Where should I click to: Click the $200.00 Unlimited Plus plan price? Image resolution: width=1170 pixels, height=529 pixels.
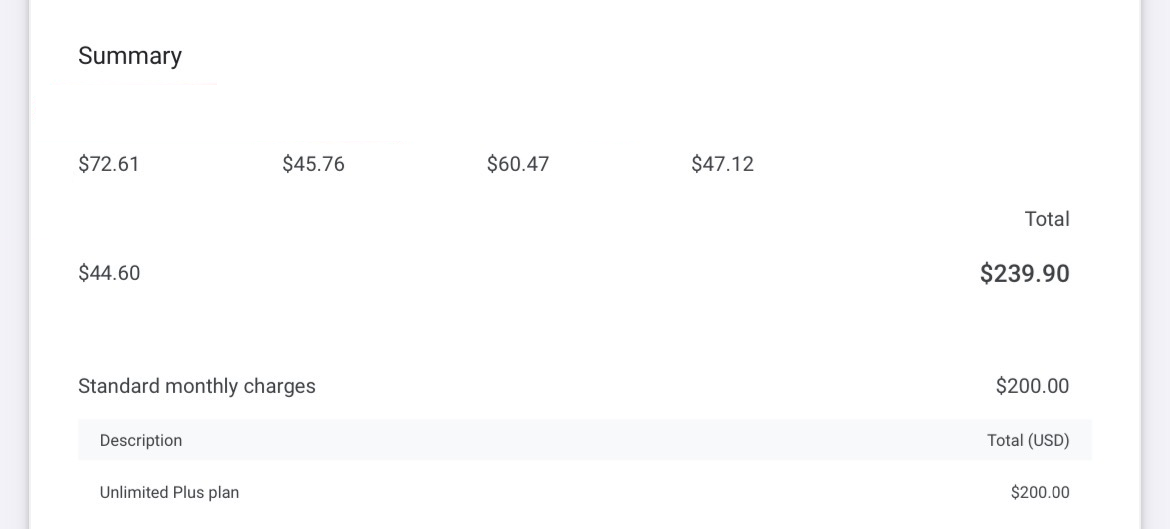tap(1040, 492)
